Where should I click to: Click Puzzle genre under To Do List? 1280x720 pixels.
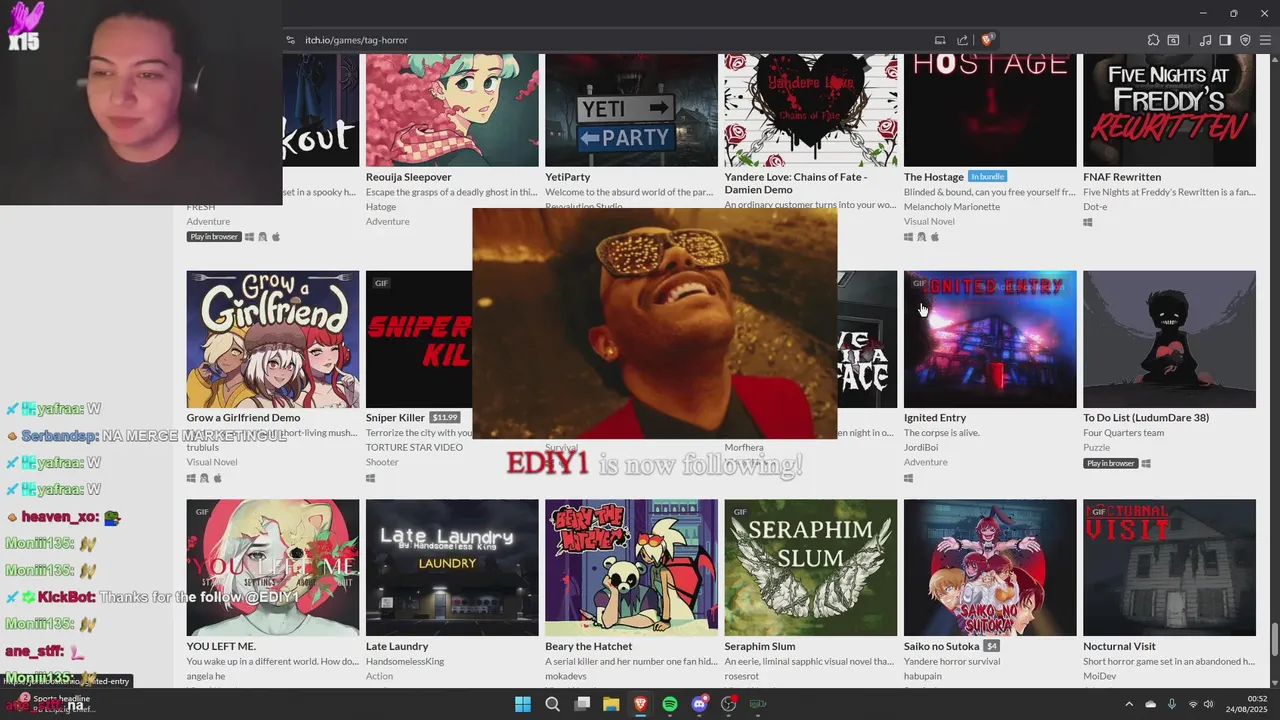tap(1097, 448)
